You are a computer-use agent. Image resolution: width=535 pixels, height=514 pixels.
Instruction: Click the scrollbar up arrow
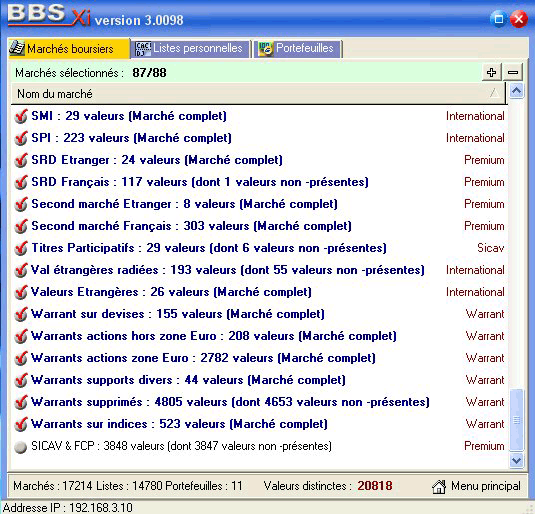[x=516, y=91]
